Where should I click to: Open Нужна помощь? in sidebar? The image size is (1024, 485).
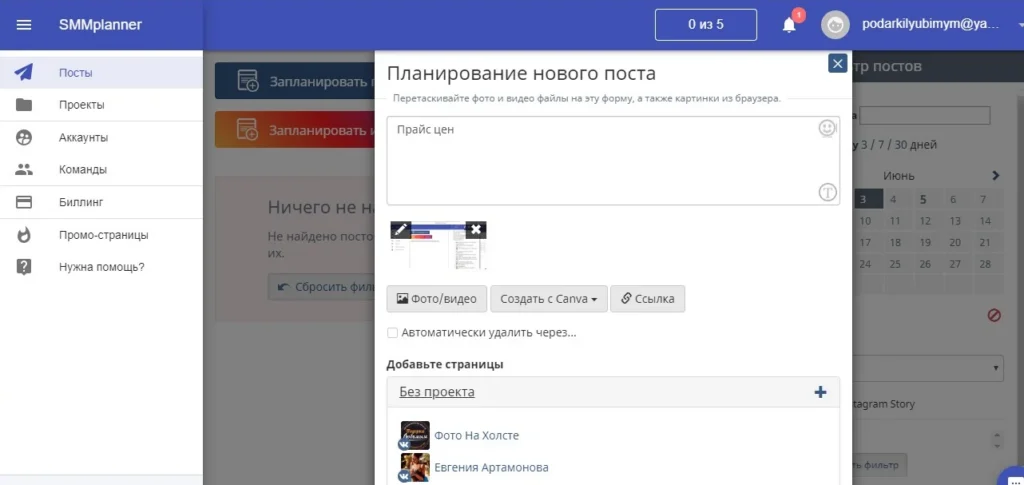tap(101, 267)
